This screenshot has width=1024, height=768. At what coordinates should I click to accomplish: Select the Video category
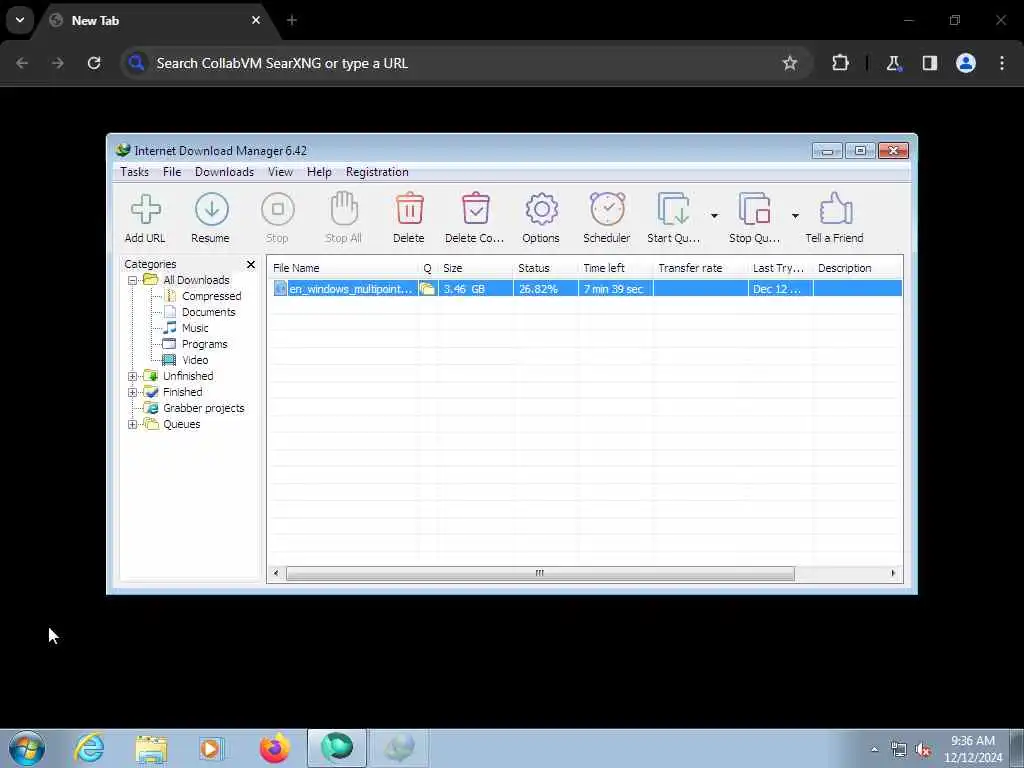(195, 360)
